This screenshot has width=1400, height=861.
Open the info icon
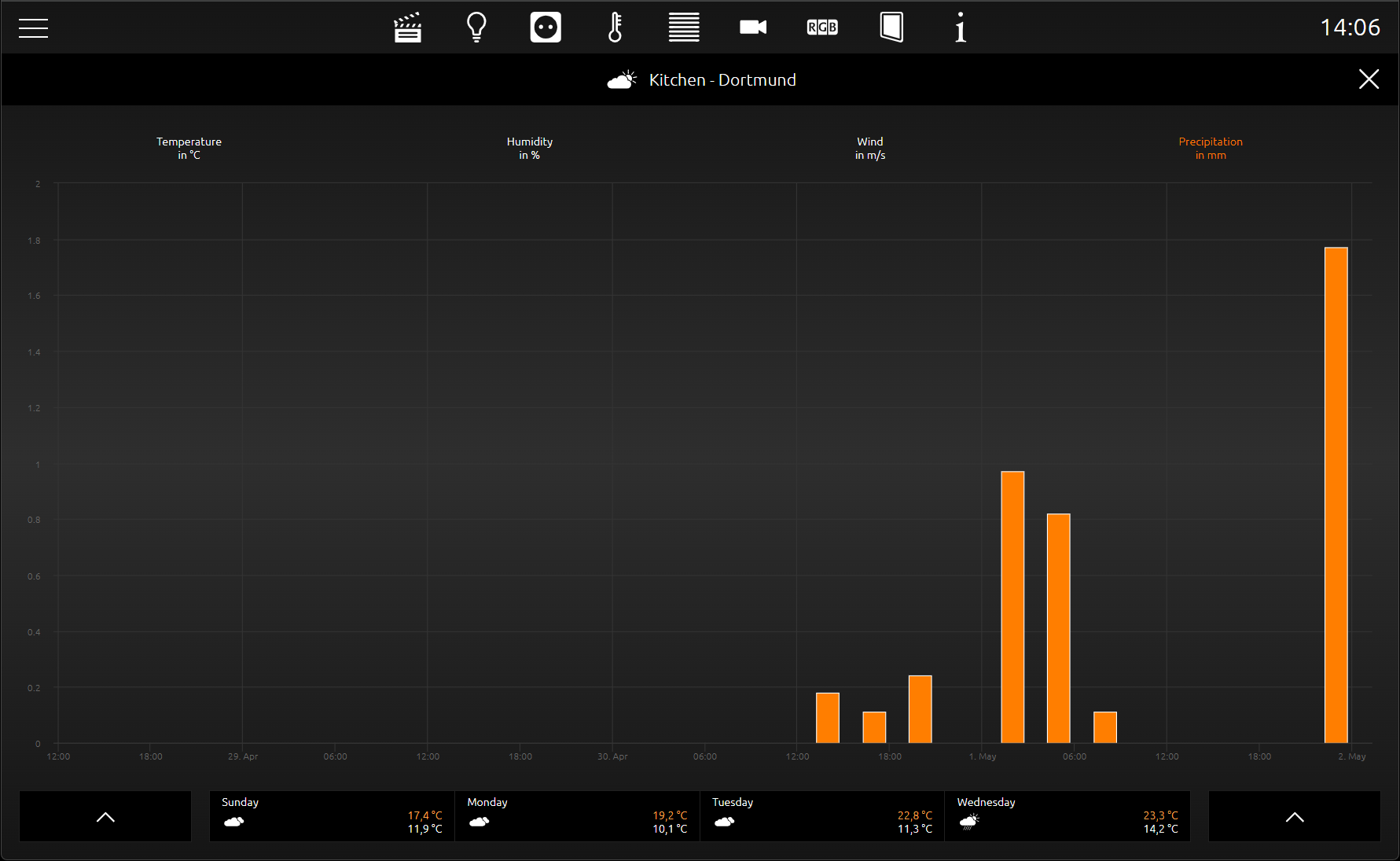(x=961, y=28)
